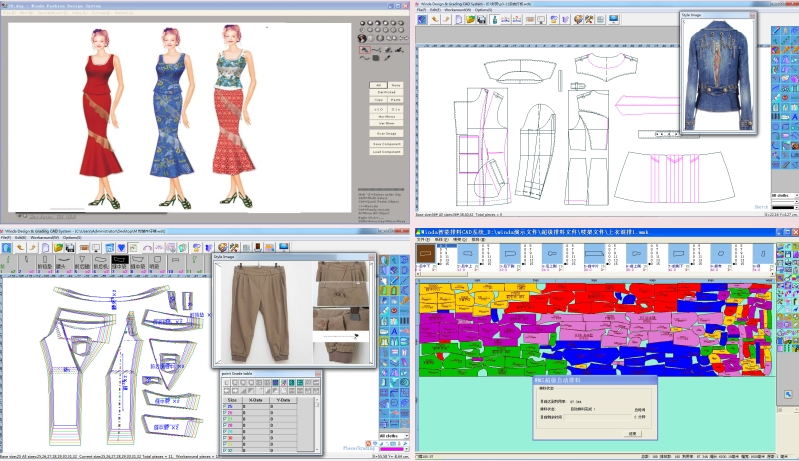Screen dimensions: 799x461
Task: Open File(F) menu in bottom-left Grading window
Action: click(6, 238)
